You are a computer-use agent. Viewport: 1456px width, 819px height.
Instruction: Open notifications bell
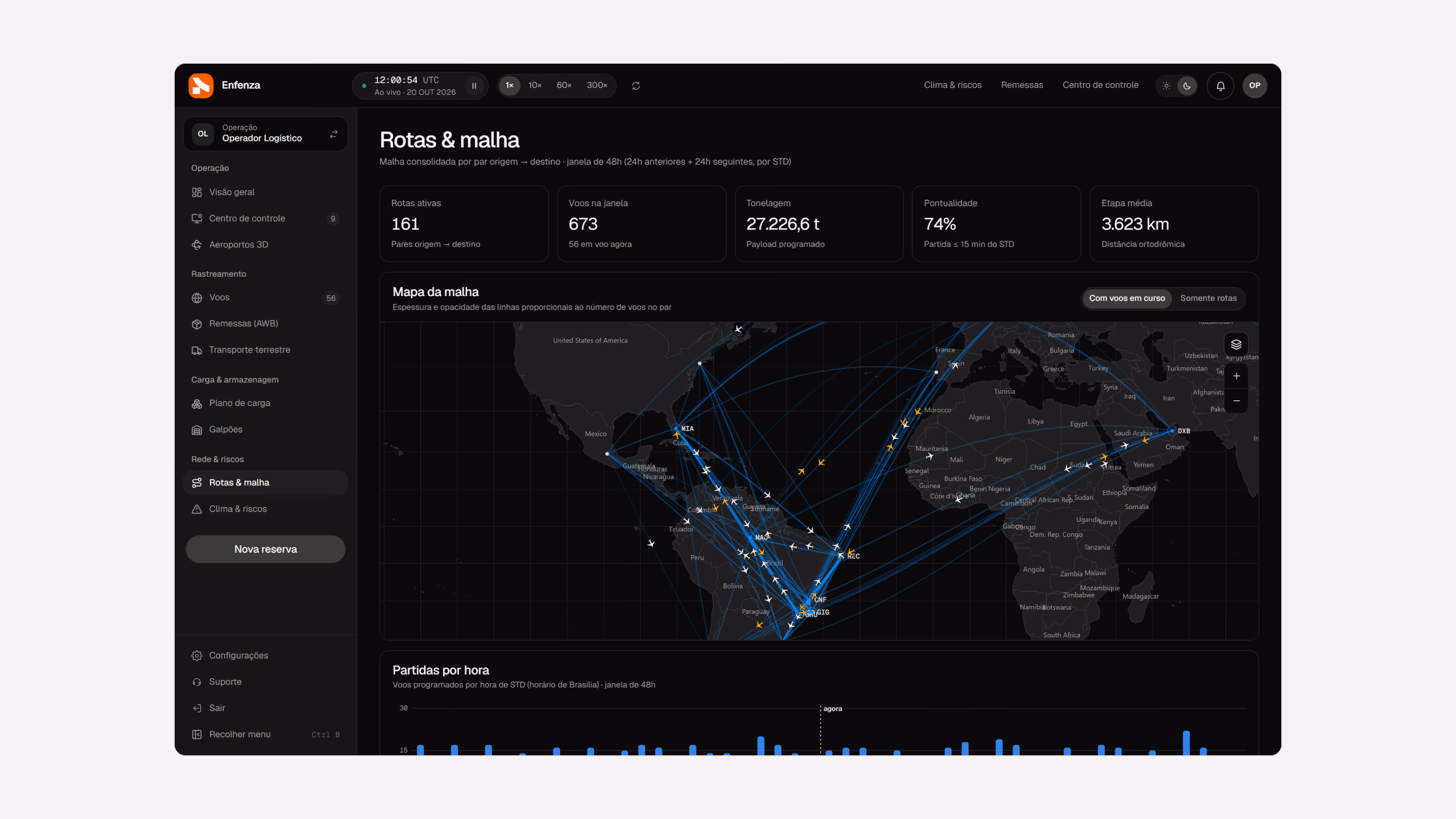tap(1220, 86)
